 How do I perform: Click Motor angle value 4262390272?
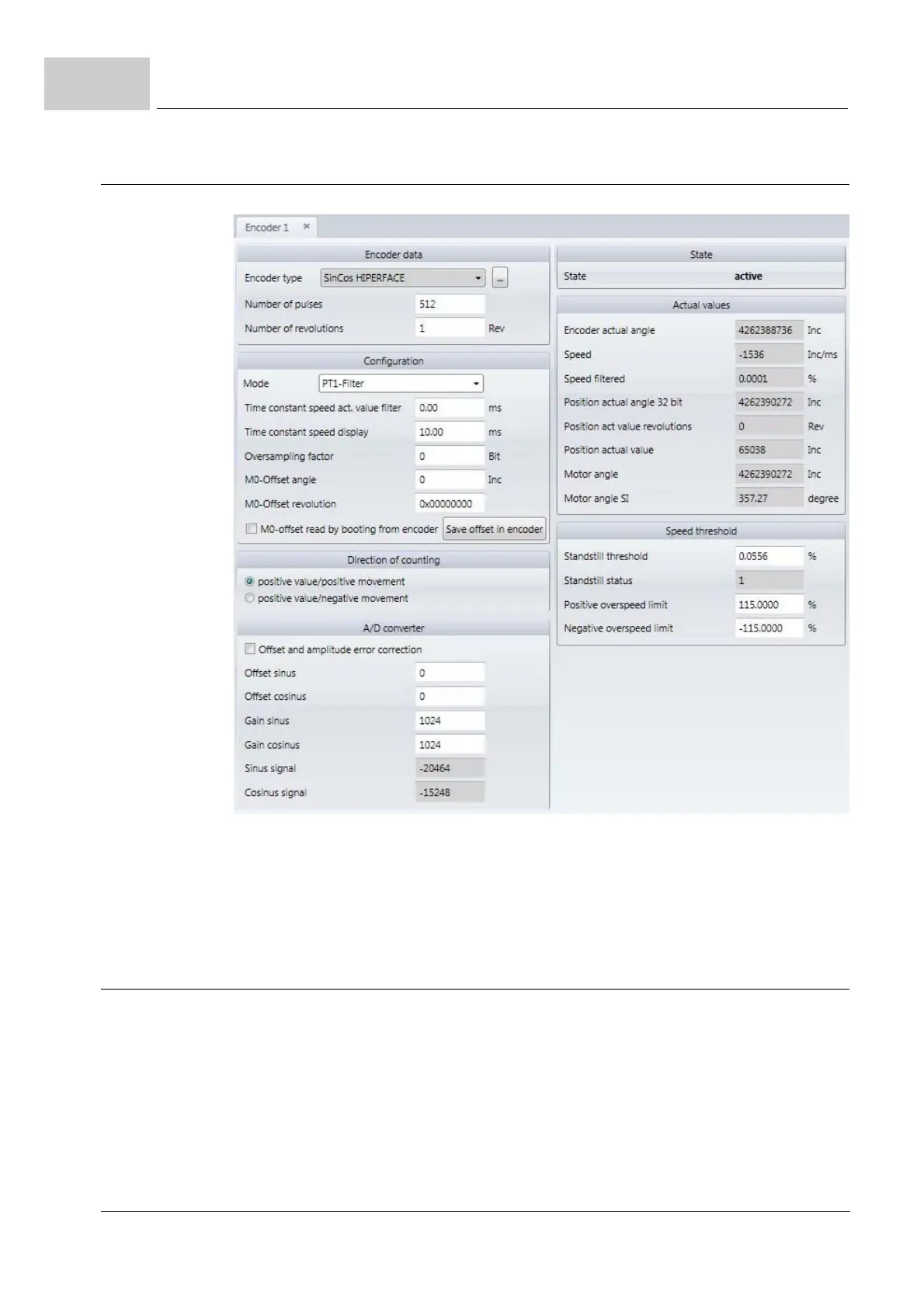(769, 474)
